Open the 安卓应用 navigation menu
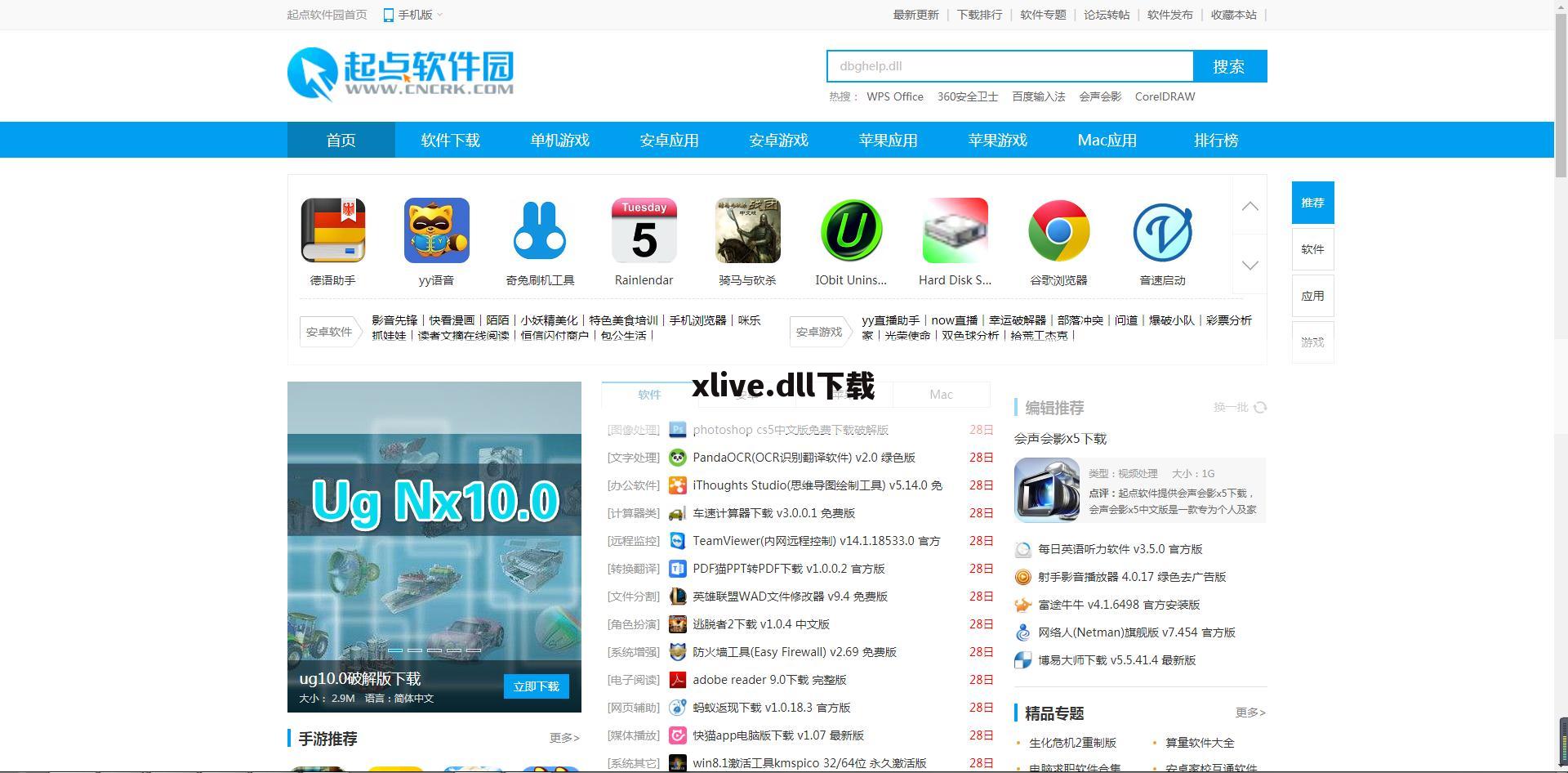Viewport: 1568px width, 773px height. [x=669, y=140]
